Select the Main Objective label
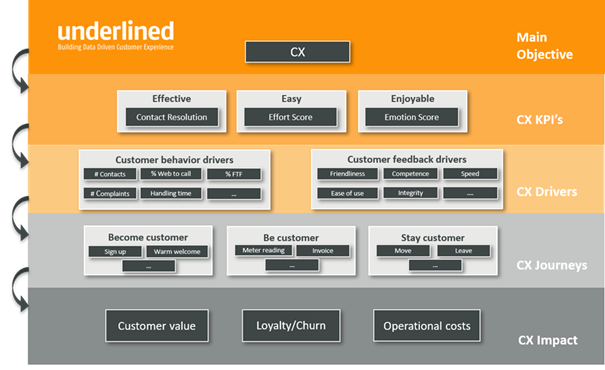This screenshot has height=370, width=605. click(544, 46)
